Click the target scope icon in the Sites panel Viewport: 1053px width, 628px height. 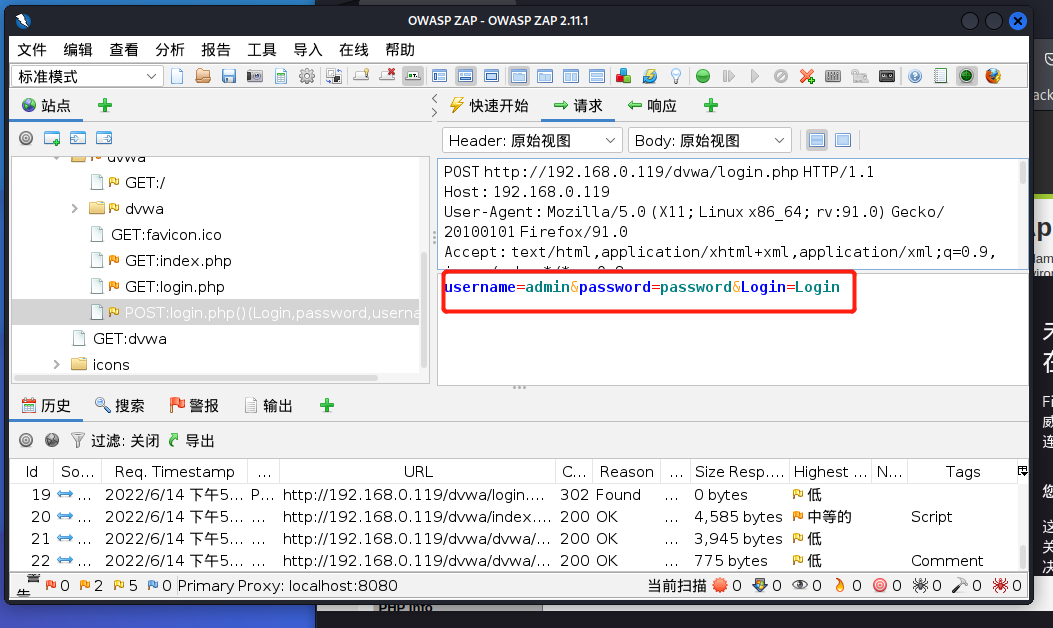click(x=26, y=138)
